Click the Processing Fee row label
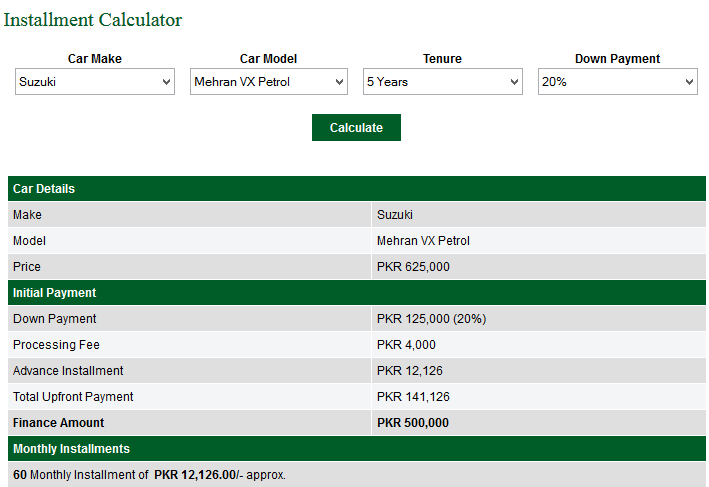The image size is (709, 487). click(56, 345)
